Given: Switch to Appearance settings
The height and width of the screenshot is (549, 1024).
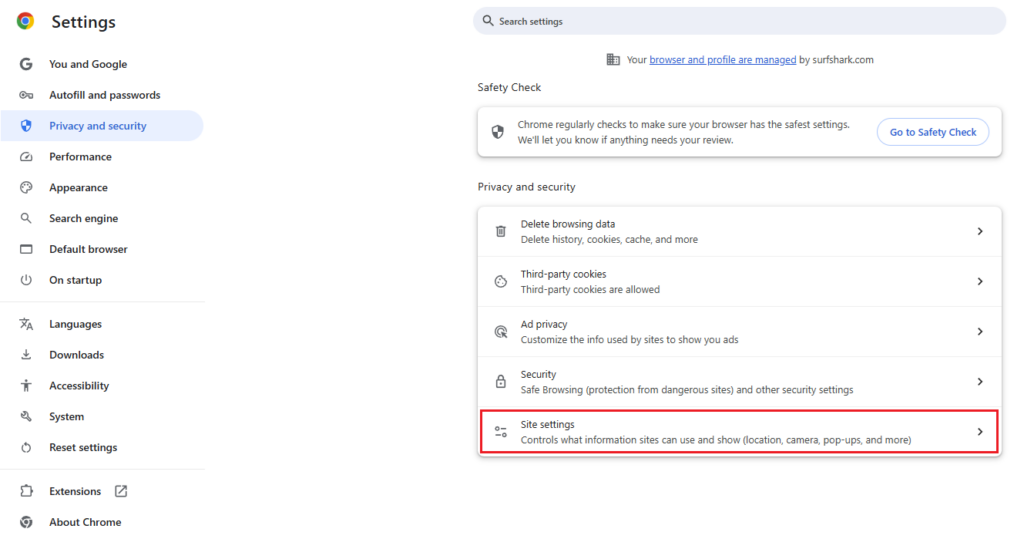Looking at the screenshot, I should 102,187.
